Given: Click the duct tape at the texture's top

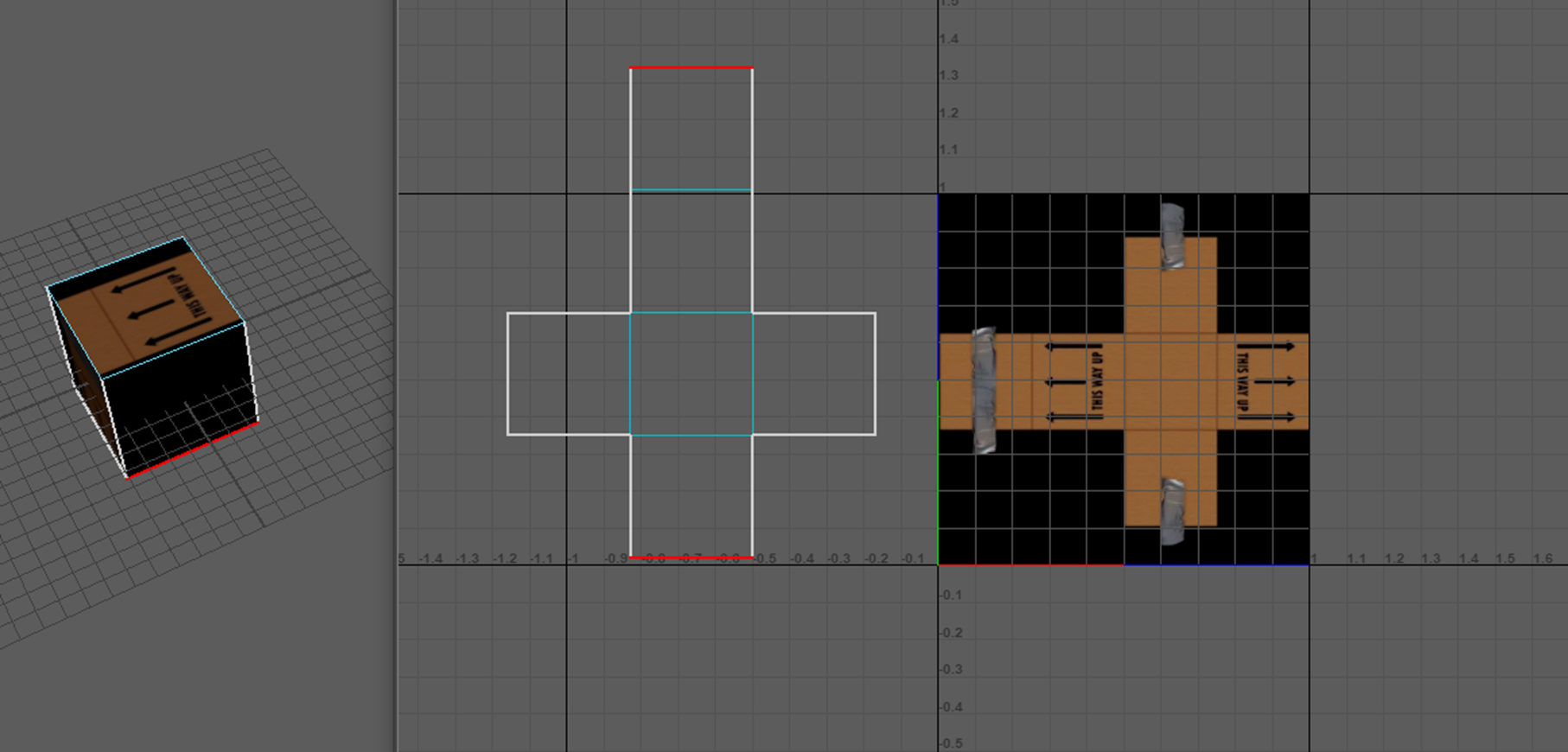Looking at the screenshot, I should click(1172, 236).
